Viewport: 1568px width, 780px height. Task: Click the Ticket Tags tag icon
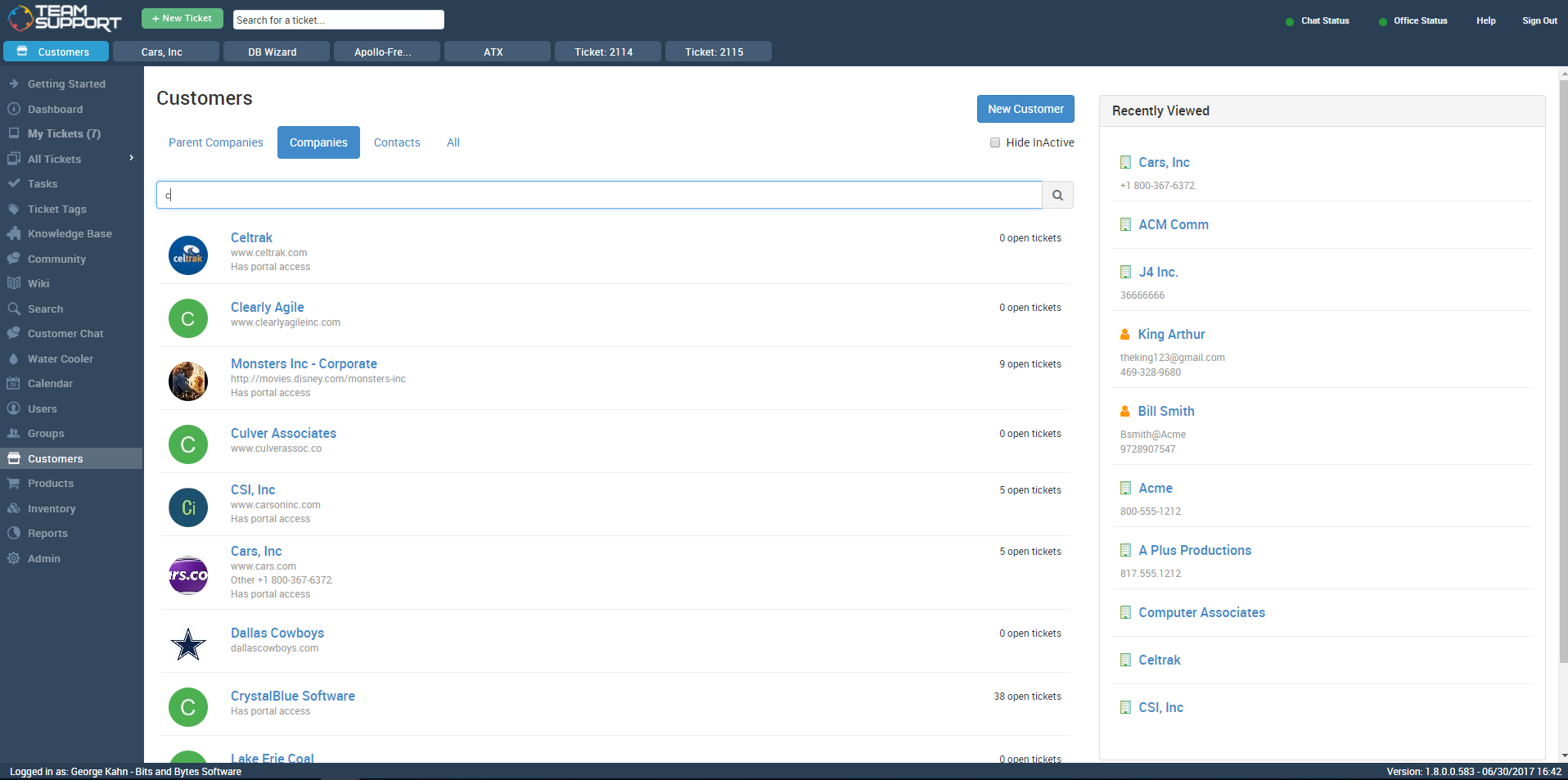(14, 209)
